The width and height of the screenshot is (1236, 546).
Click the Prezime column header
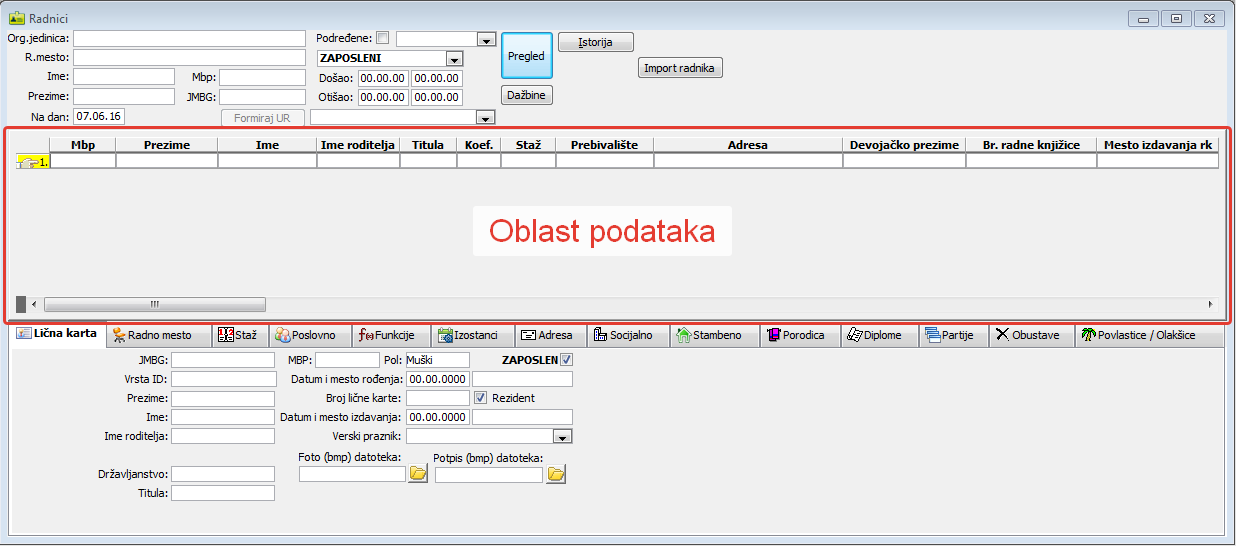(x=166, y=145)
